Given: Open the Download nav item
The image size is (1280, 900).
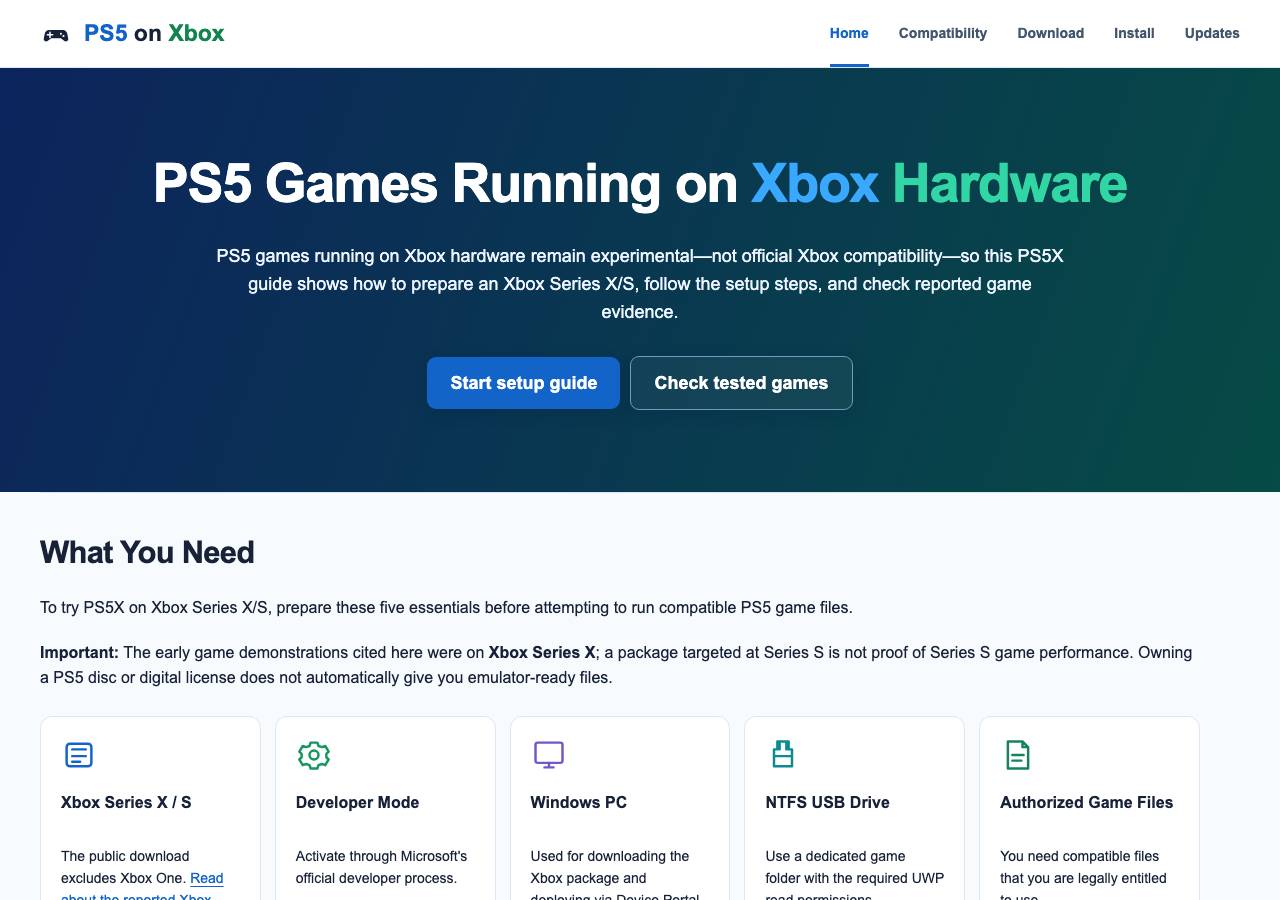Looking at the screenshot, I should [x=1051, y=33].
